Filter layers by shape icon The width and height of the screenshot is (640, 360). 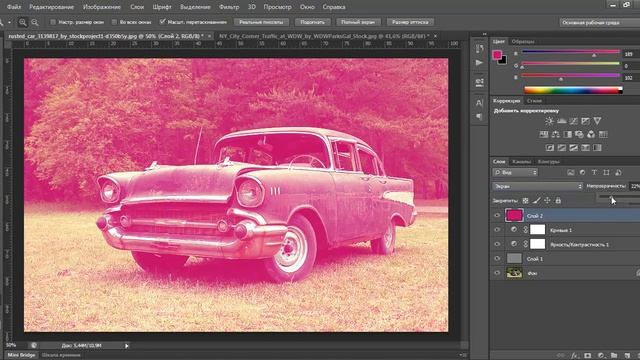click(606, 173)
